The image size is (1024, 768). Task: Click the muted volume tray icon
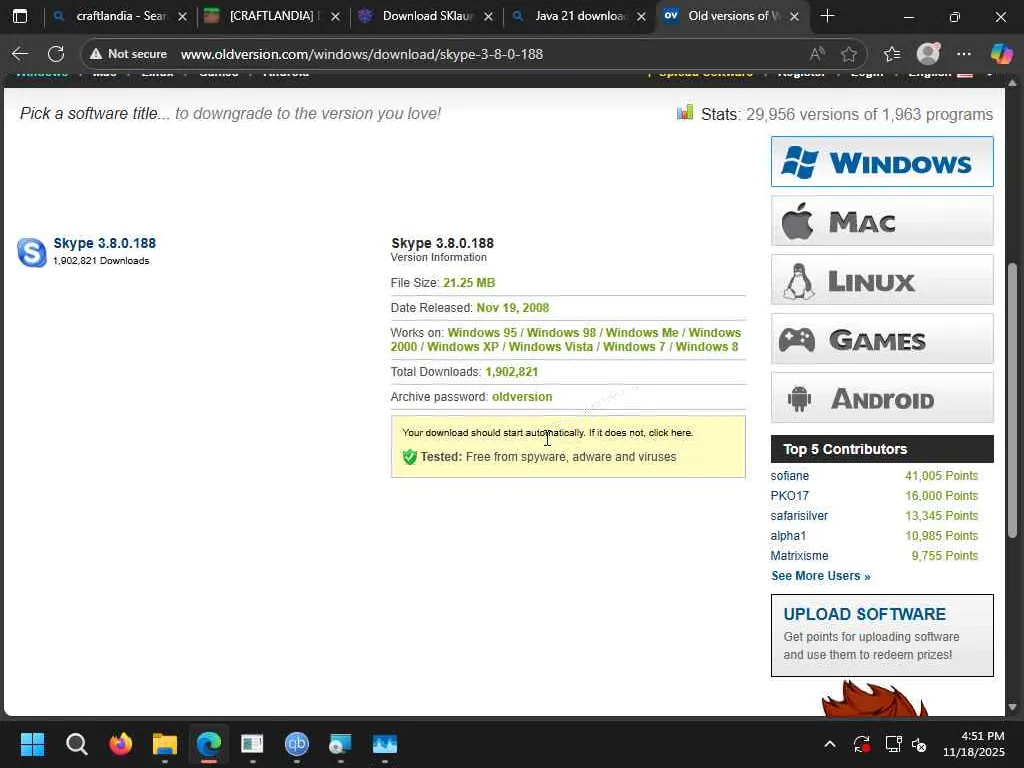[x=920, y=744]
